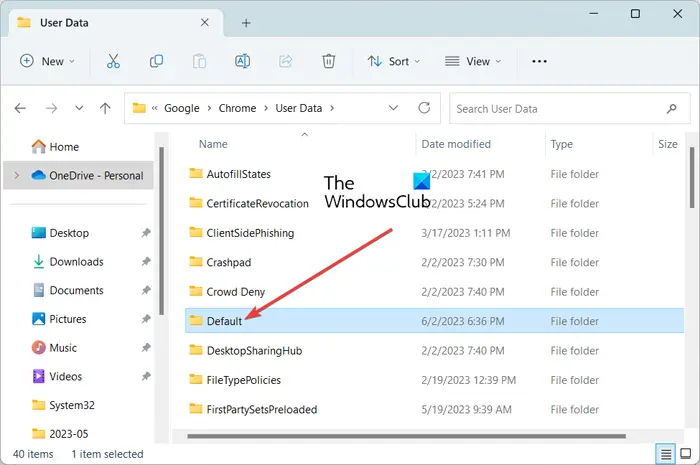Image resolution: width=700 pixels, height=465 pixels.
Task: Go forward with the right arrow
Action: (x=51, y=108)
